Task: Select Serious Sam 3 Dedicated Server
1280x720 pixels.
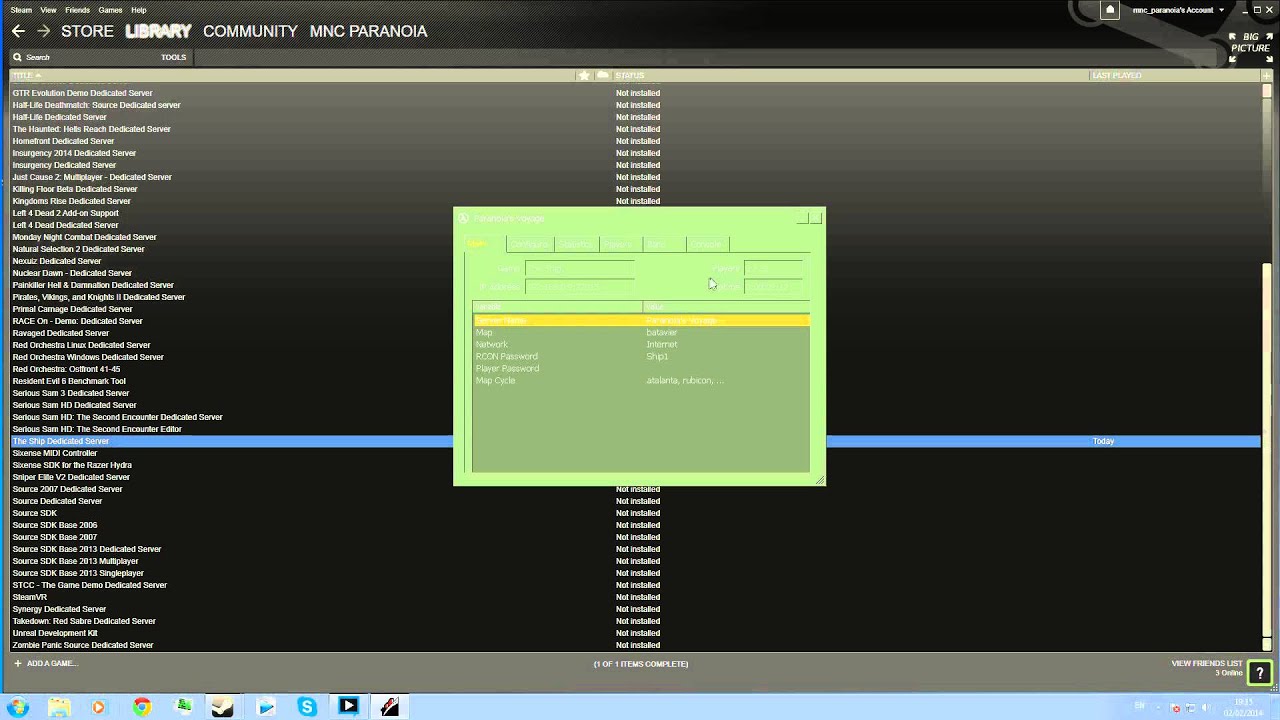Action: [71, 393]
